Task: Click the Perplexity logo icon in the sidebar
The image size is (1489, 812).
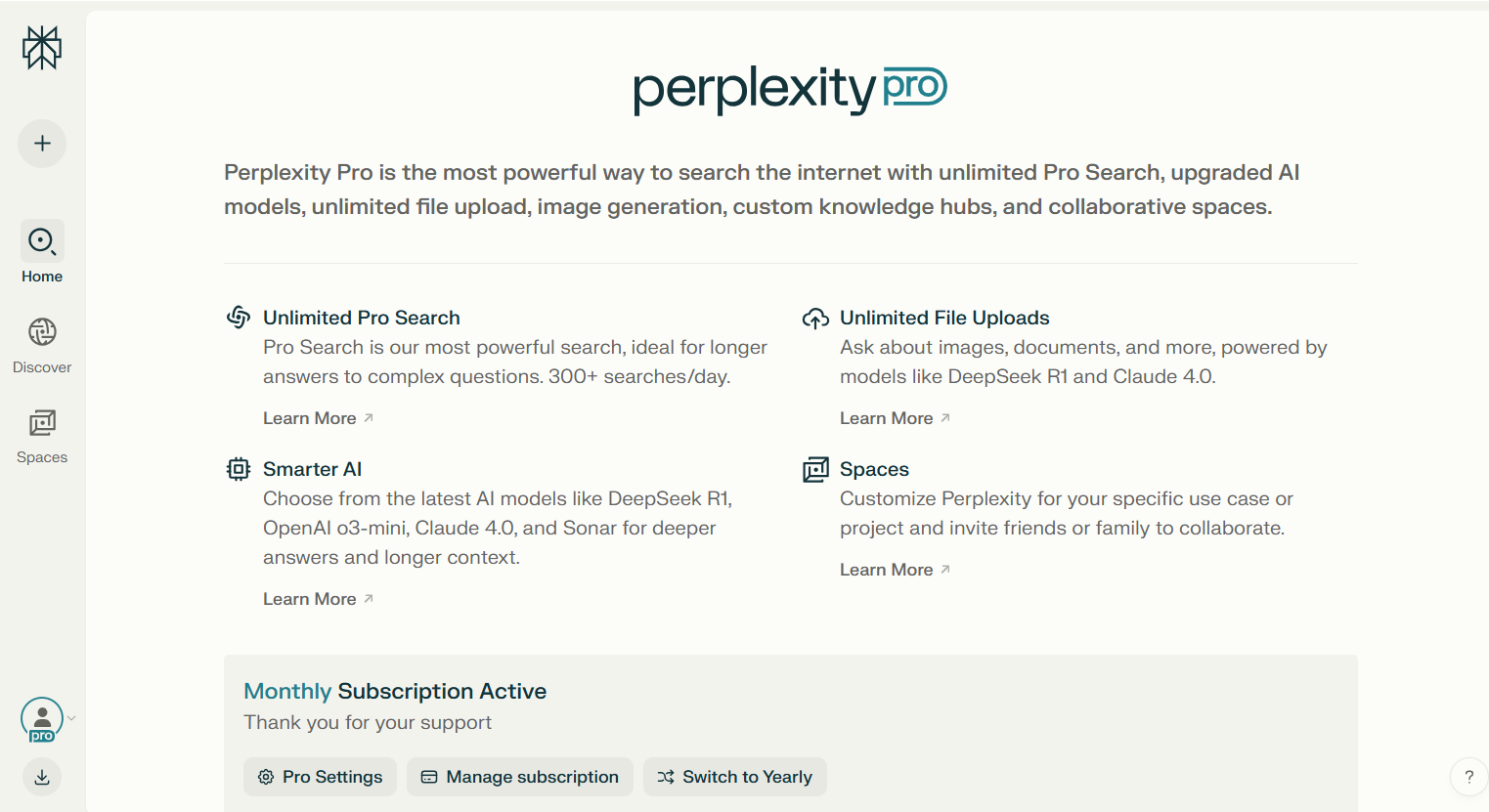Action: [42, 47]
